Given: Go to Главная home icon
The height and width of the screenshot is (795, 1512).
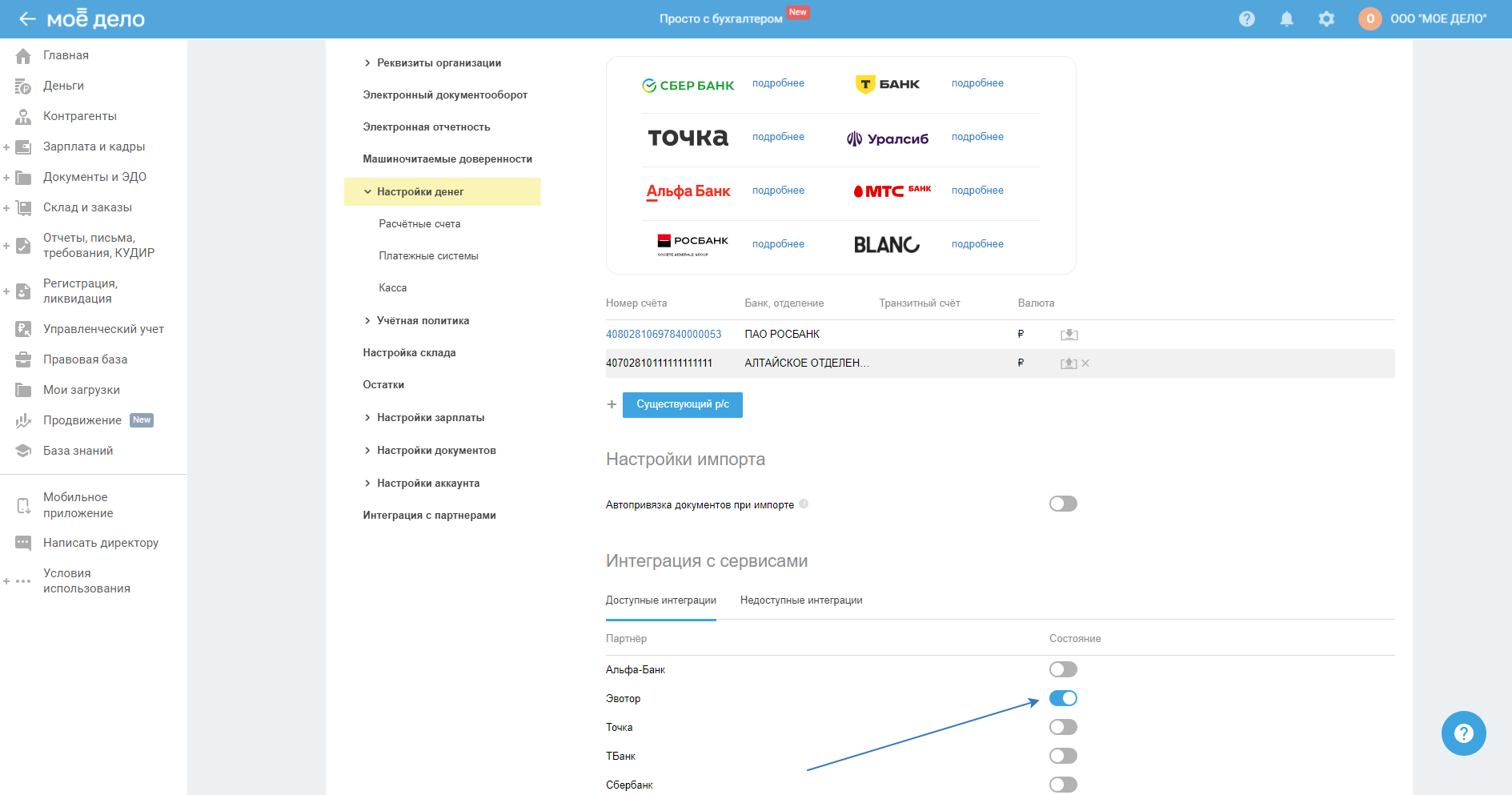Looking at the screenshot, I should click(23, 55).
